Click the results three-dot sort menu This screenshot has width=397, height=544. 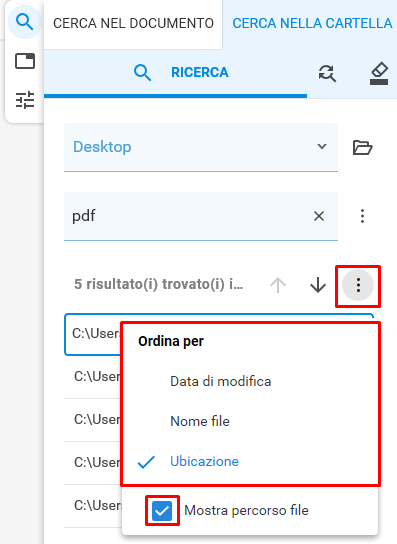point(358,285)
